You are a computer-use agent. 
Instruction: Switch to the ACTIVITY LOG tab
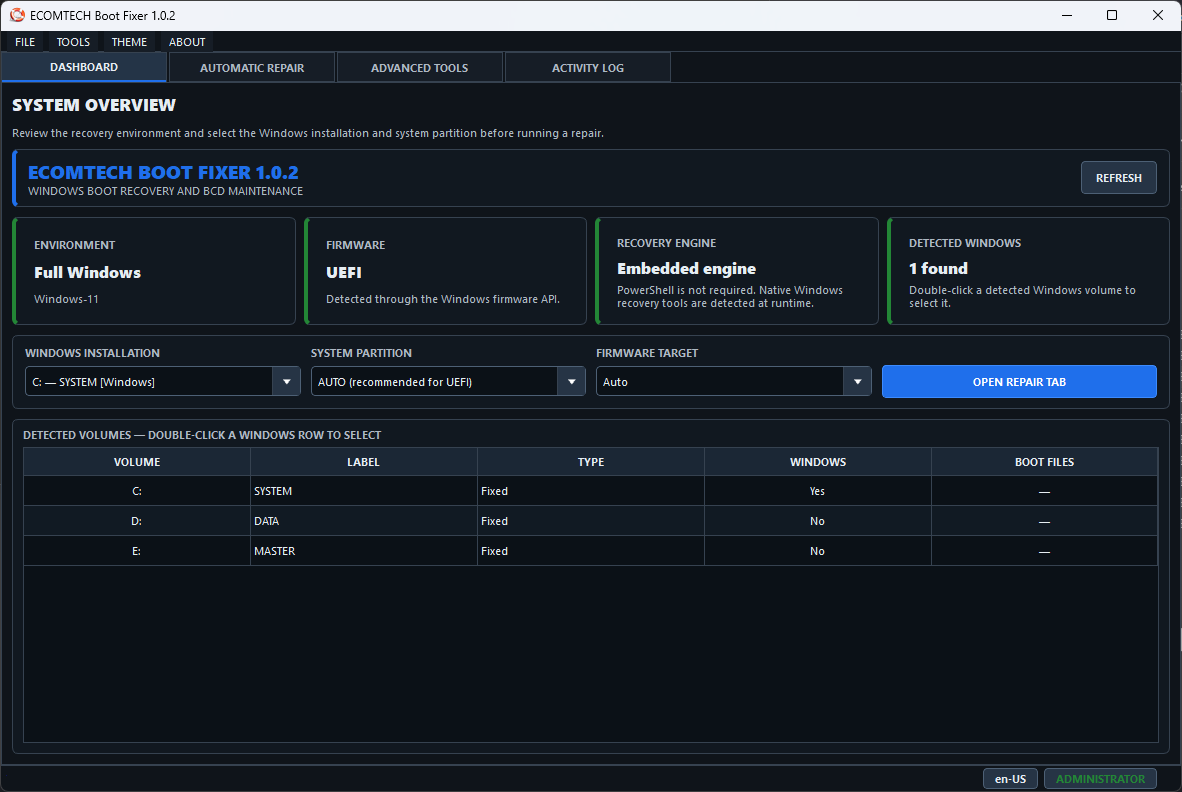(587, 68)
